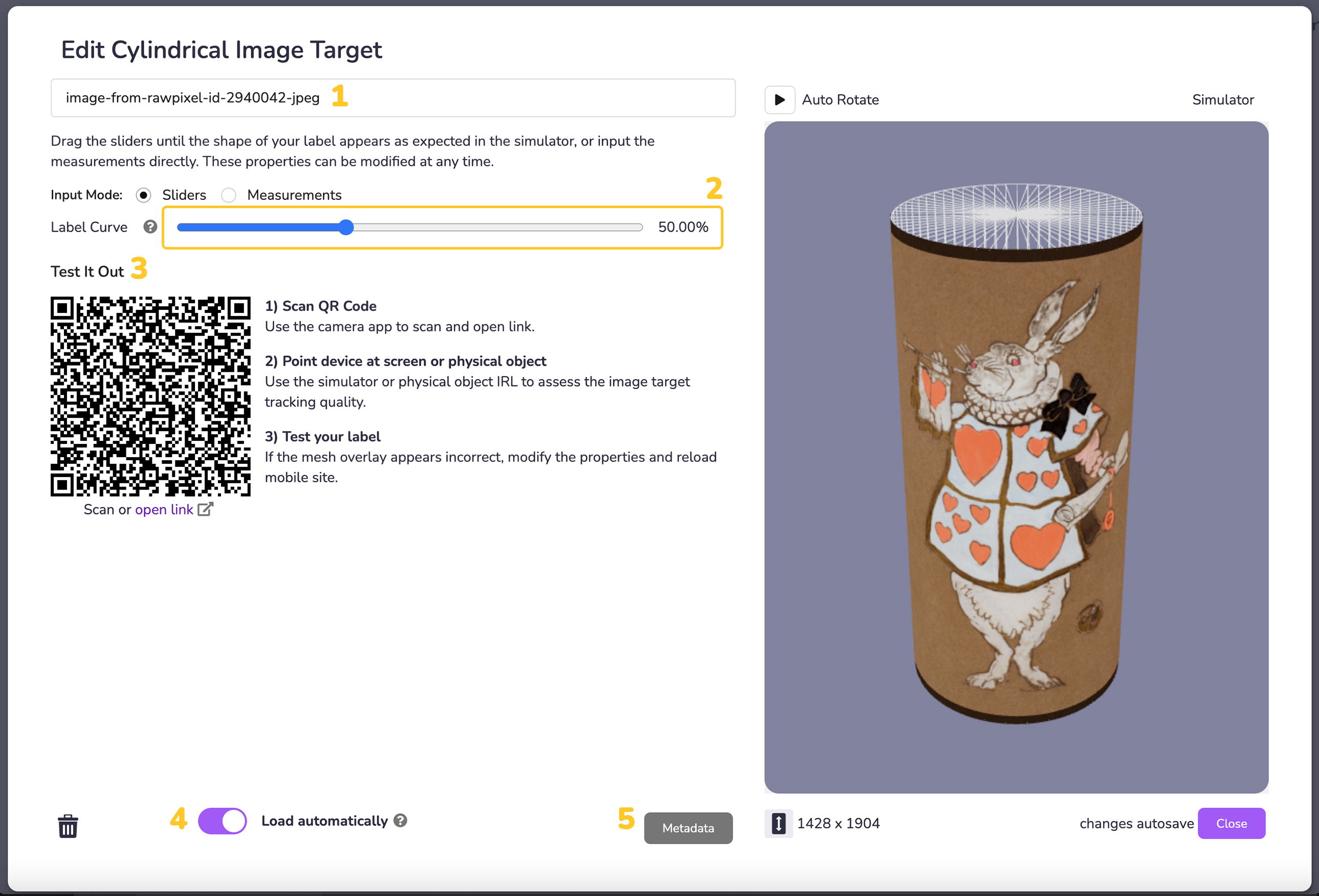Click the Auto Rotate label
Image resolution: width=1319 pixels, height=896 pixels.
840,100
